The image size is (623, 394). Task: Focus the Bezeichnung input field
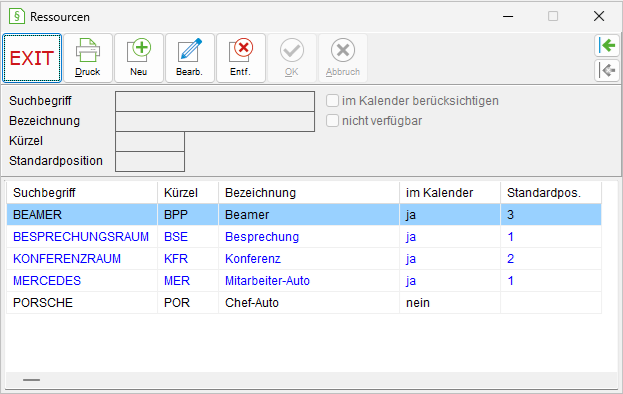point(215,122)
